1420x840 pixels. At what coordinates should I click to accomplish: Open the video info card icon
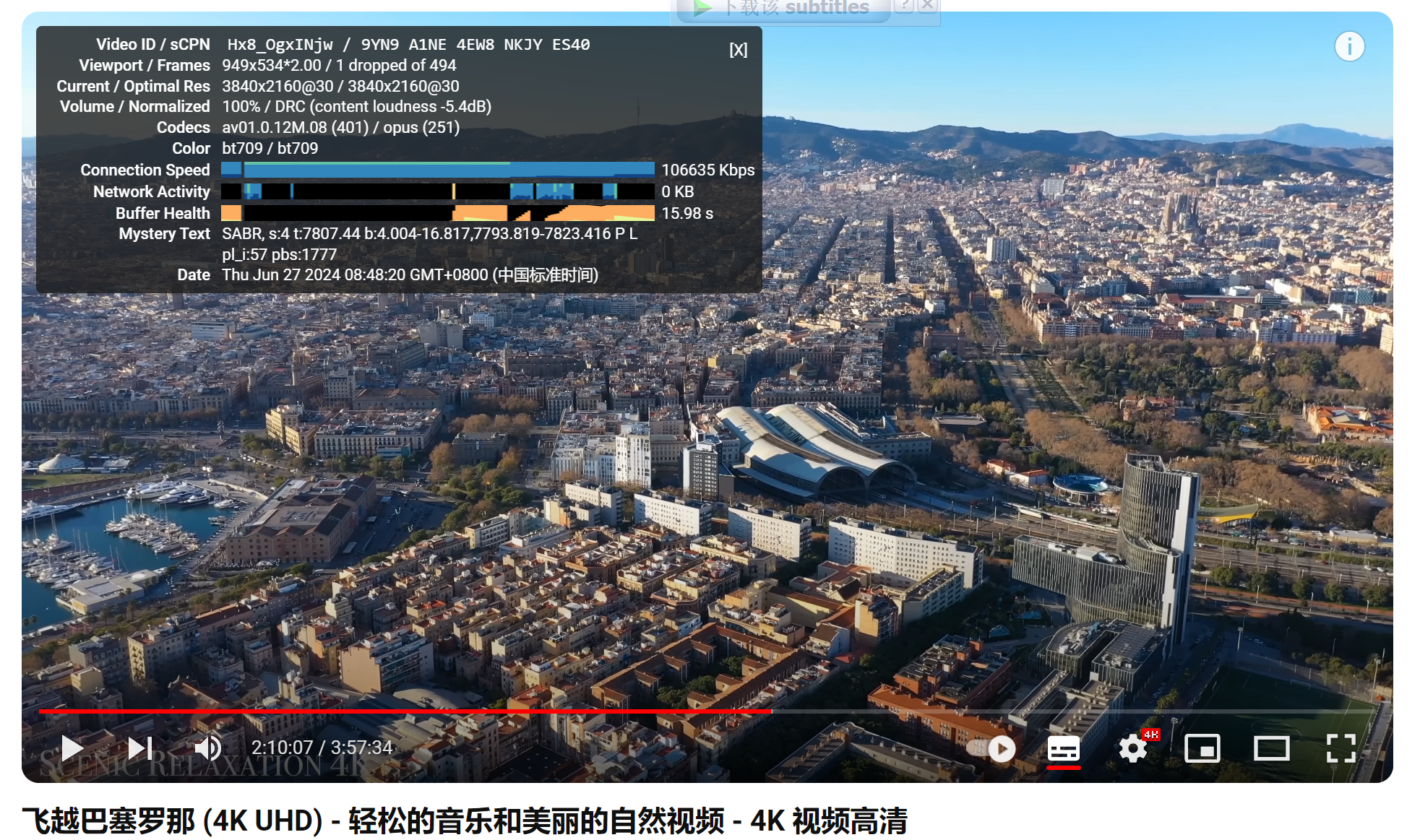tap(1348, 47)
